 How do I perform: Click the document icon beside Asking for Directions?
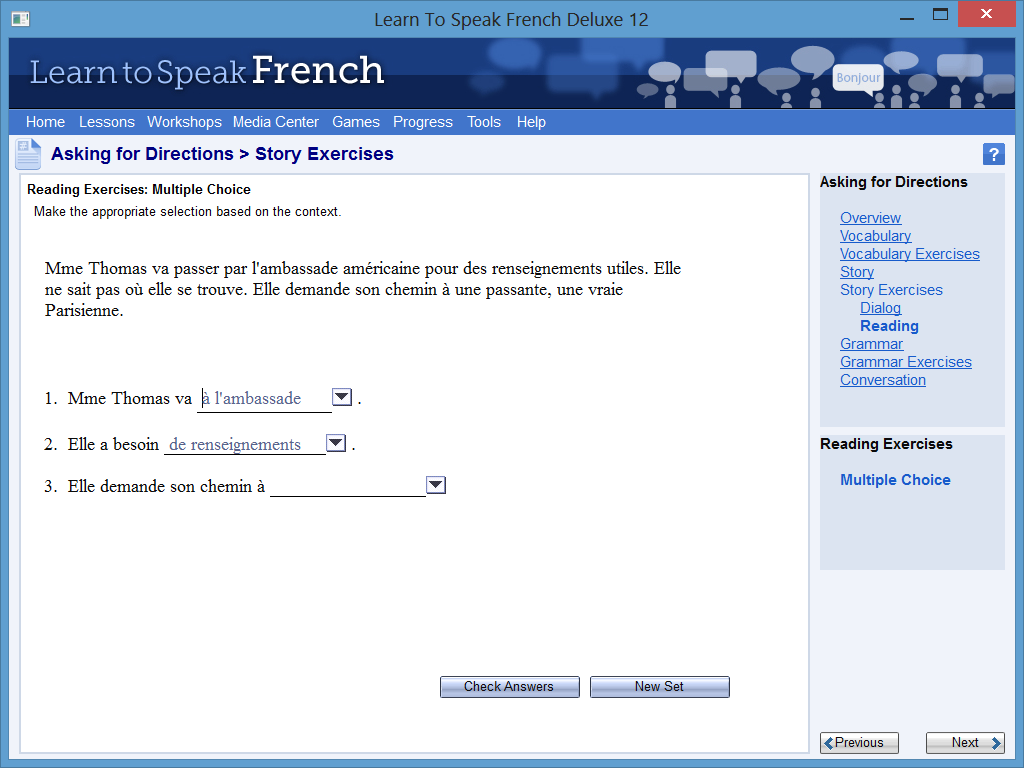pyautogui.click(x=28, y=155)
